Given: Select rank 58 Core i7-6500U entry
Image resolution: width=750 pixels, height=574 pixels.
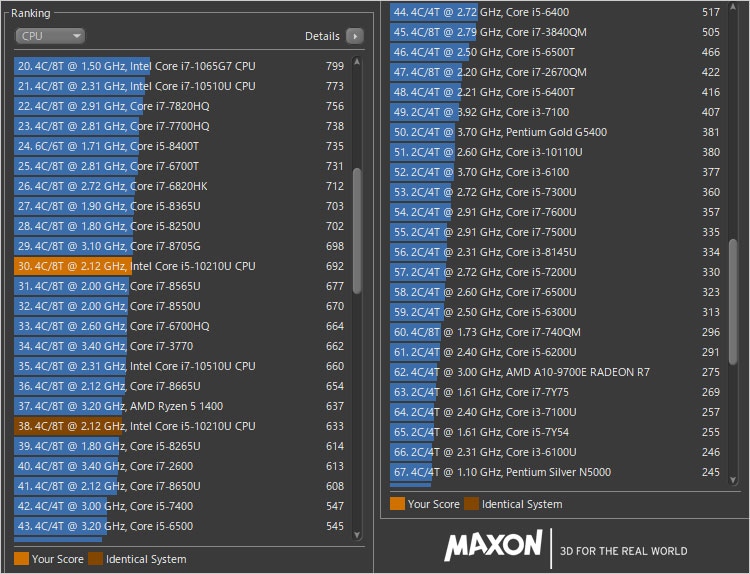Looking at the screenshot, I should 556,292.
